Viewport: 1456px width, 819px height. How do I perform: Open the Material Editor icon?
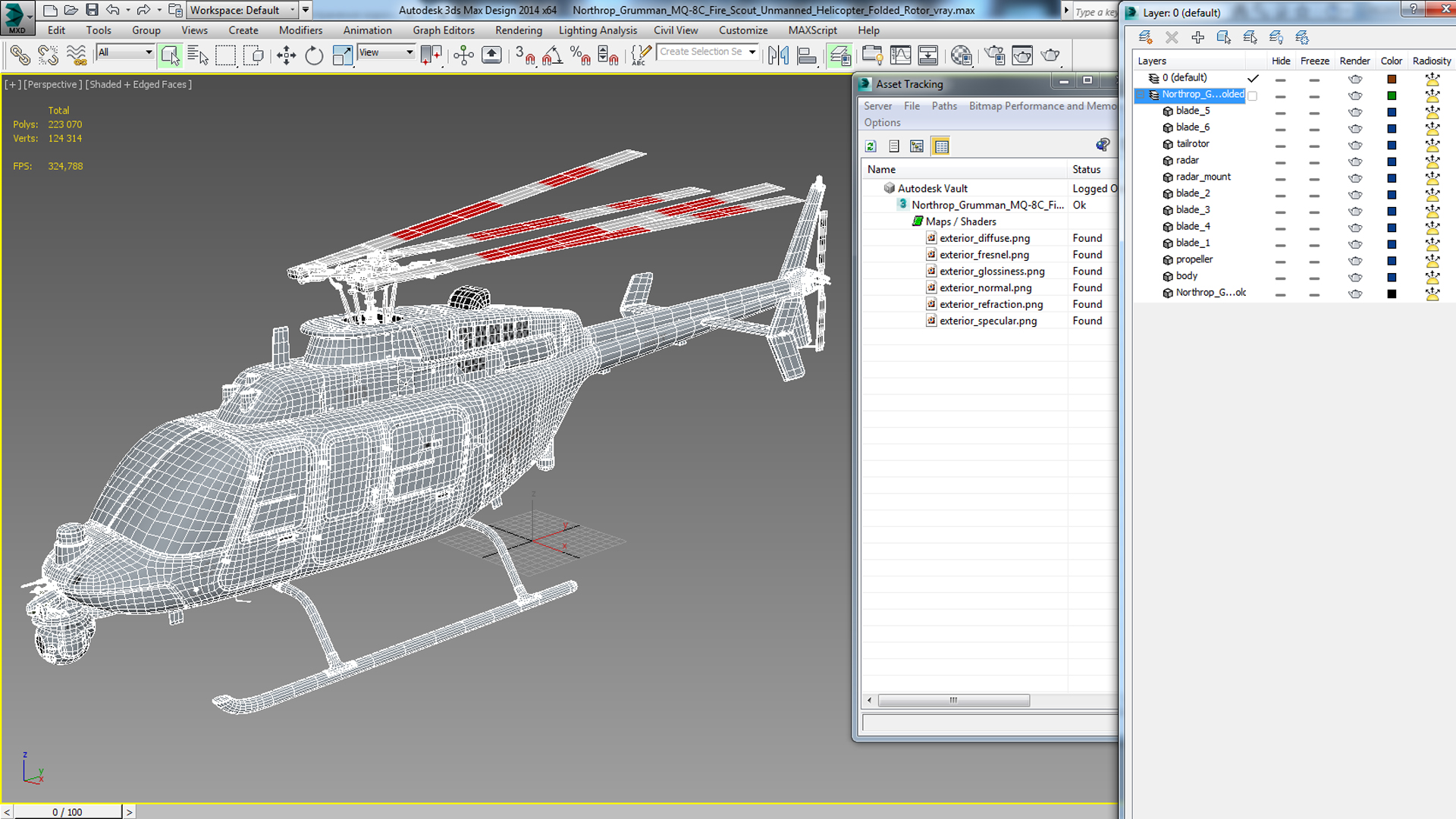[x=962, y=55]
